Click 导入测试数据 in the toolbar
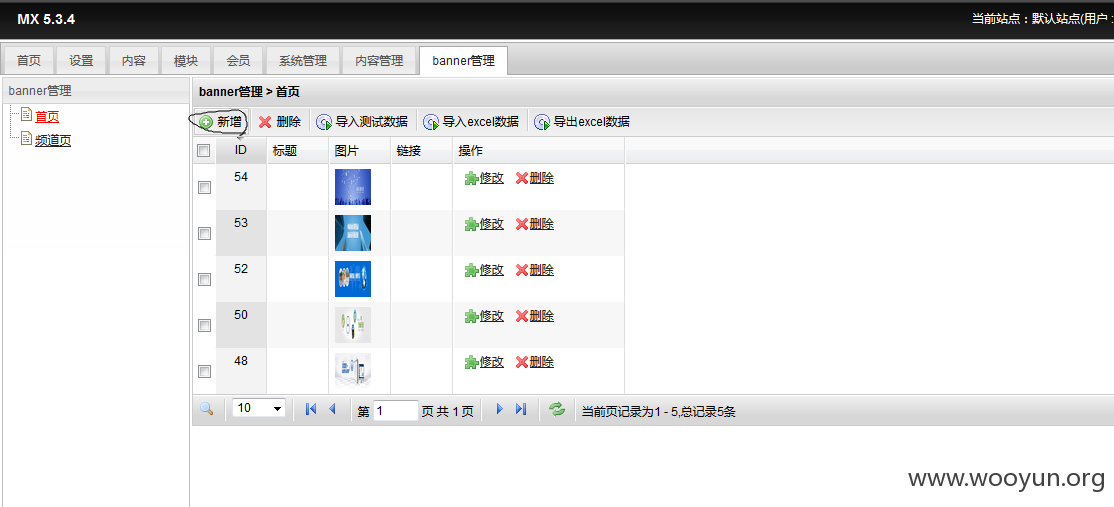 (362, 122)
